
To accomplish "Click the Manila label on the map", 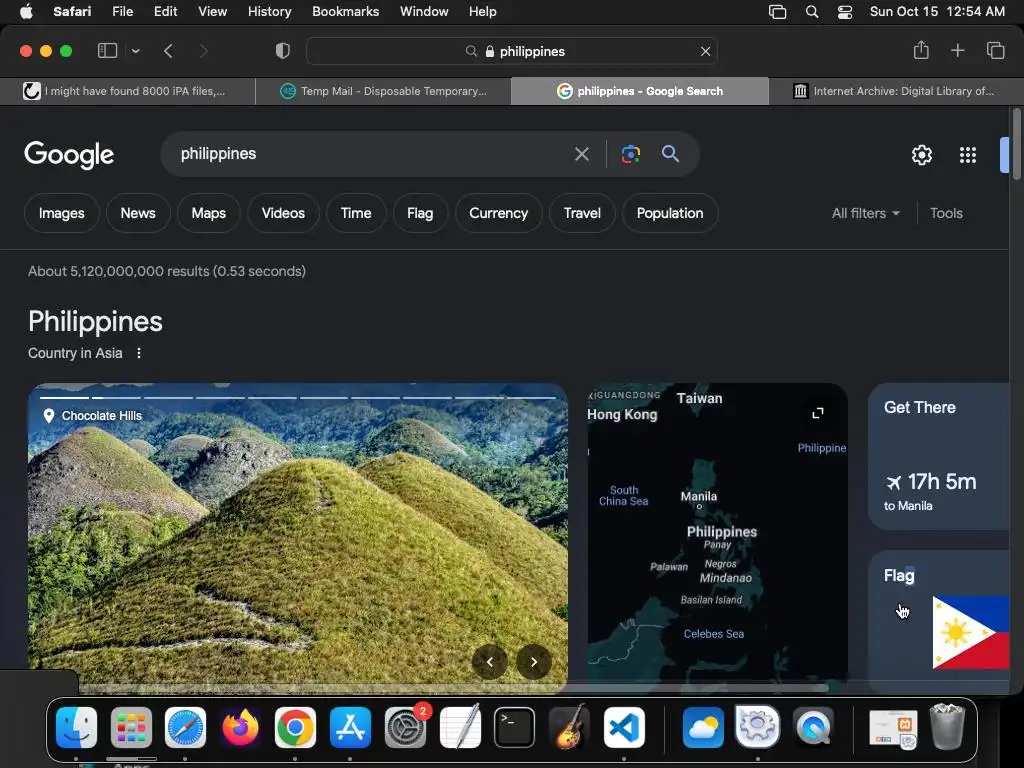I will point(699,496).
